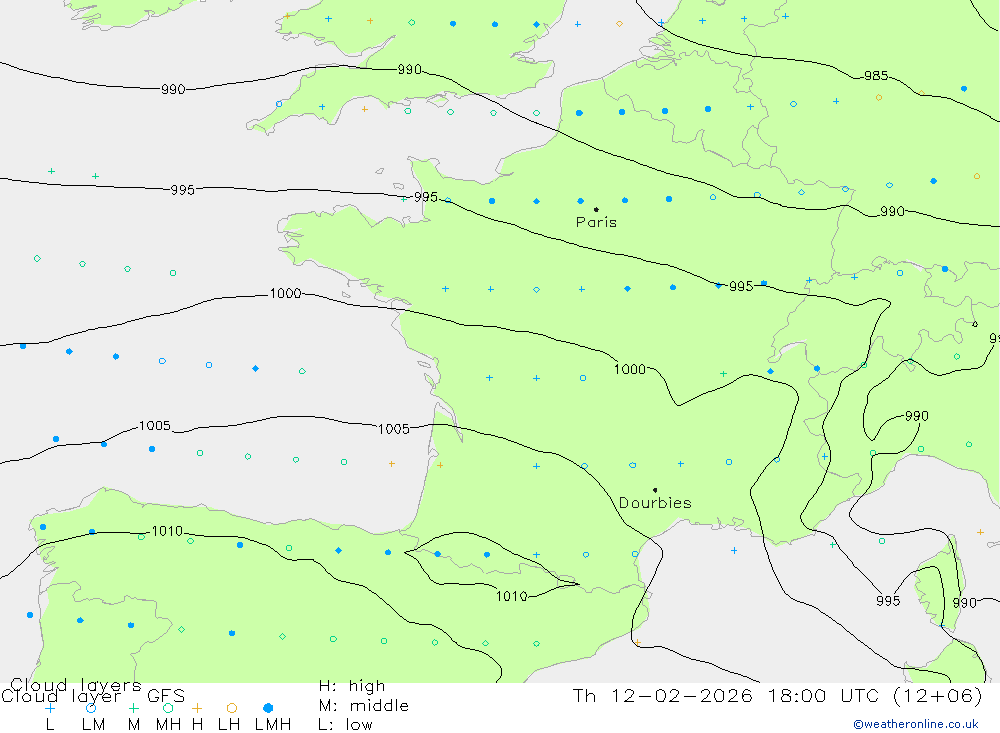1000x733 pixels.
Task: Click the blue circle legend symbol for LM
Action: tap(91, 708)
